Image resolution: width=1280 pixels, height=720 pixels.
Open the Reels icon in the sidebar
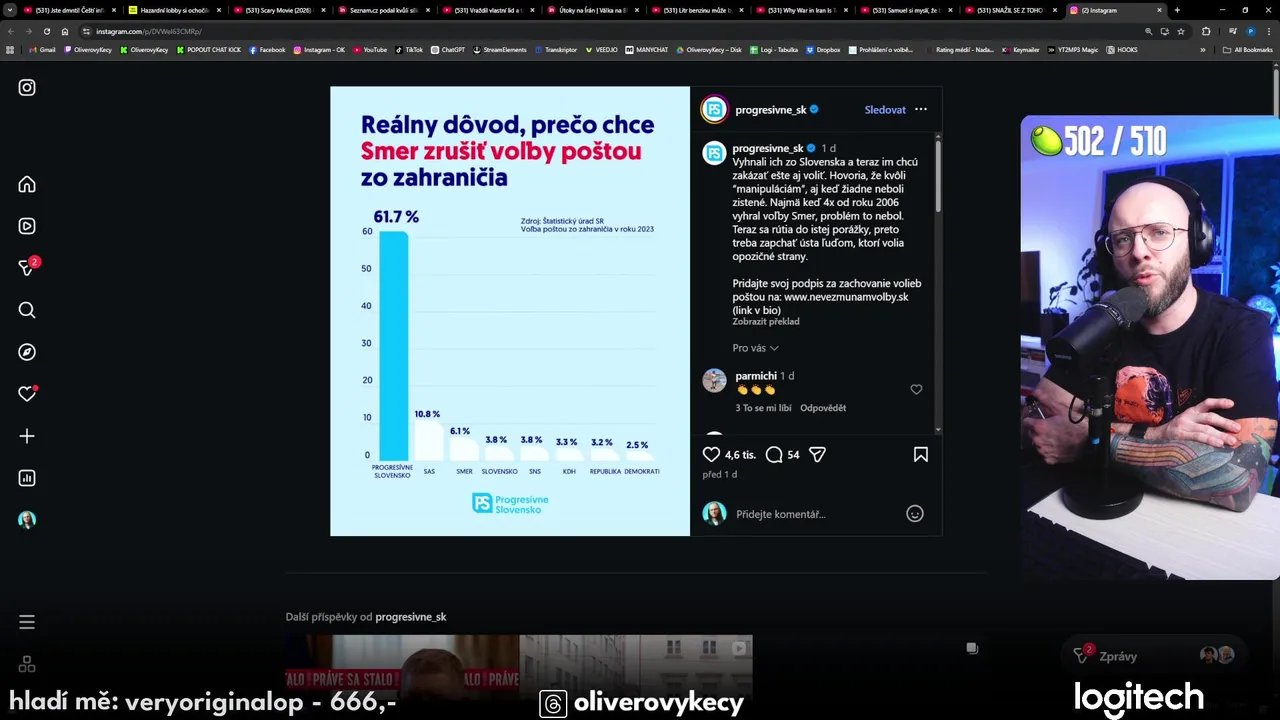[27, 226]
